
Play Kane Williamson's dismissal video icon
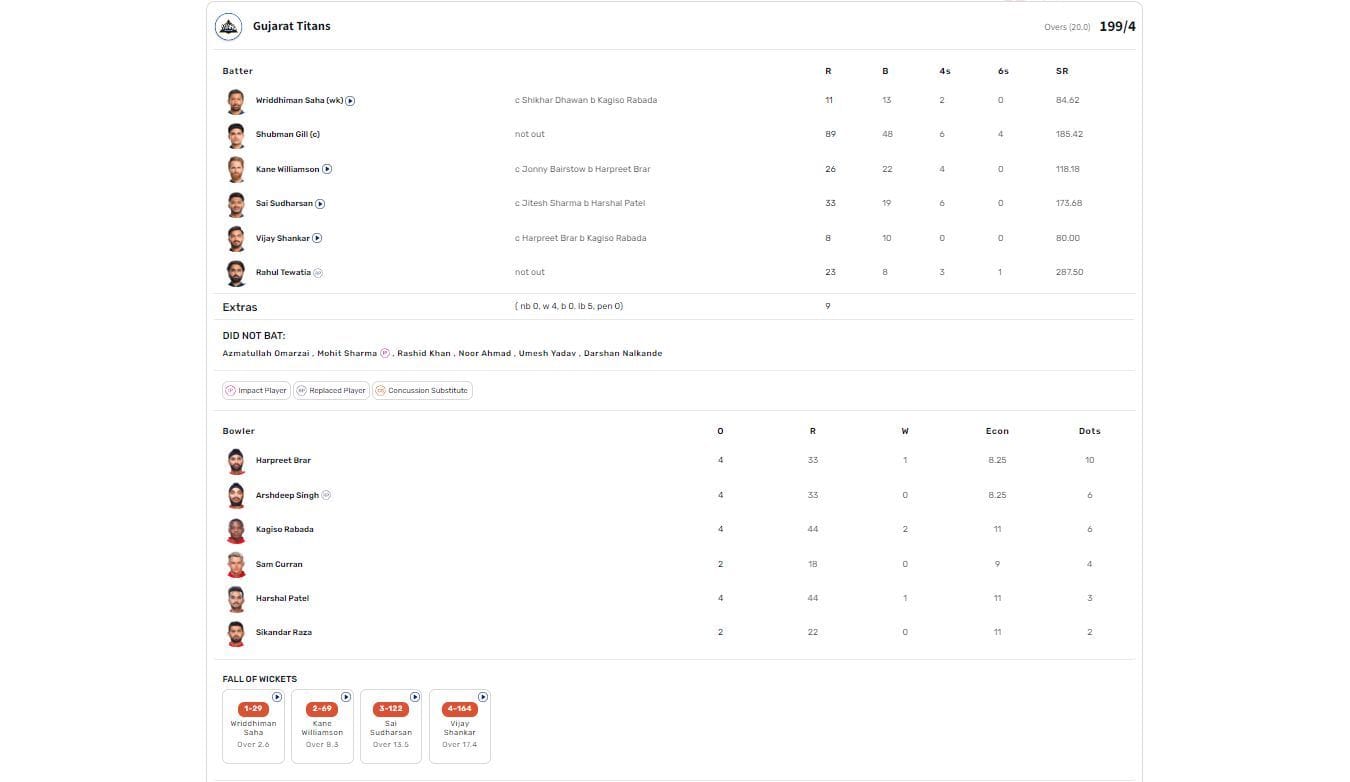[327, 170]
